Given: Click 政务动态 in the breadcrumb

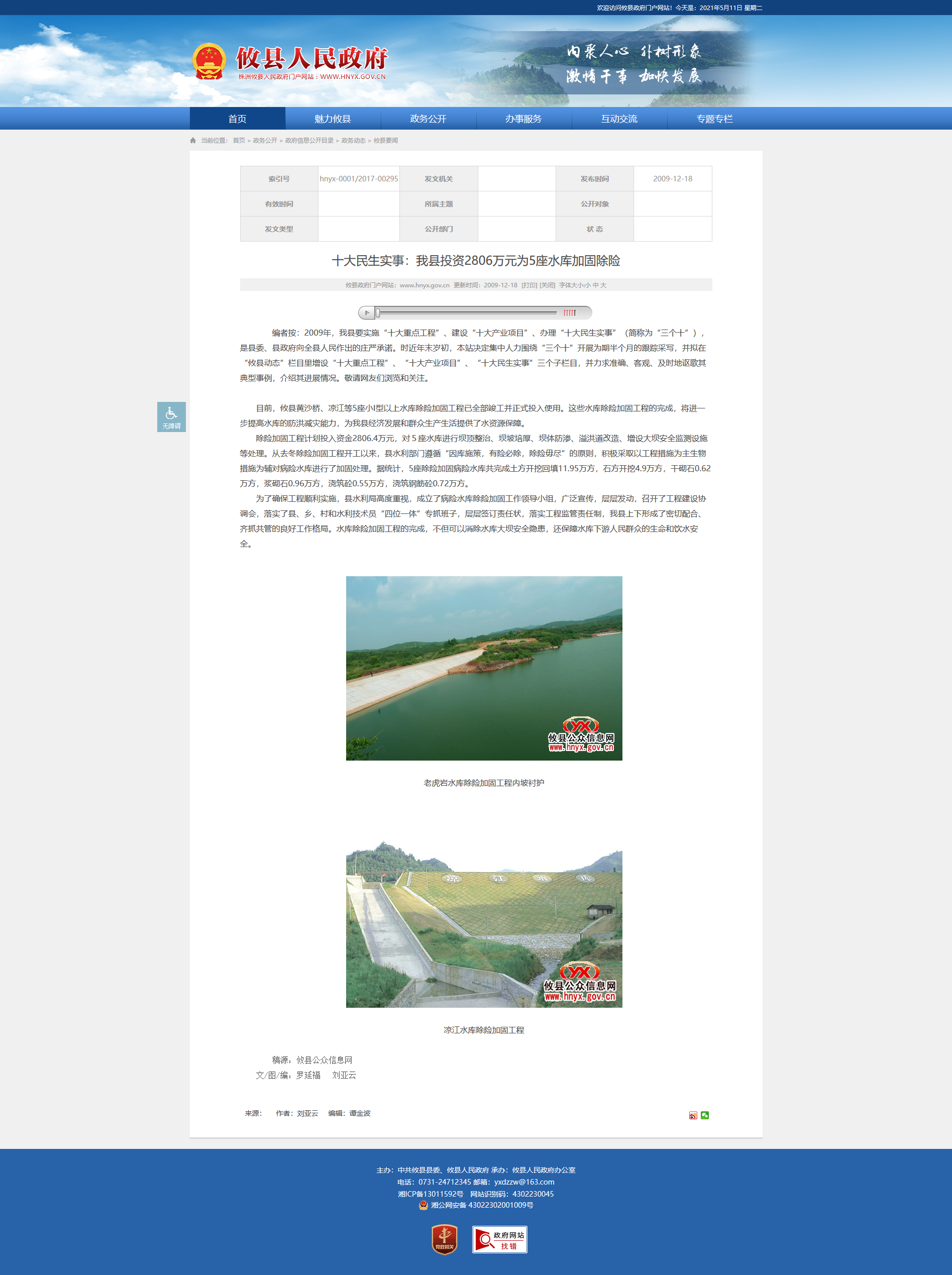Looking at the screenshot, I should point(353,141).
